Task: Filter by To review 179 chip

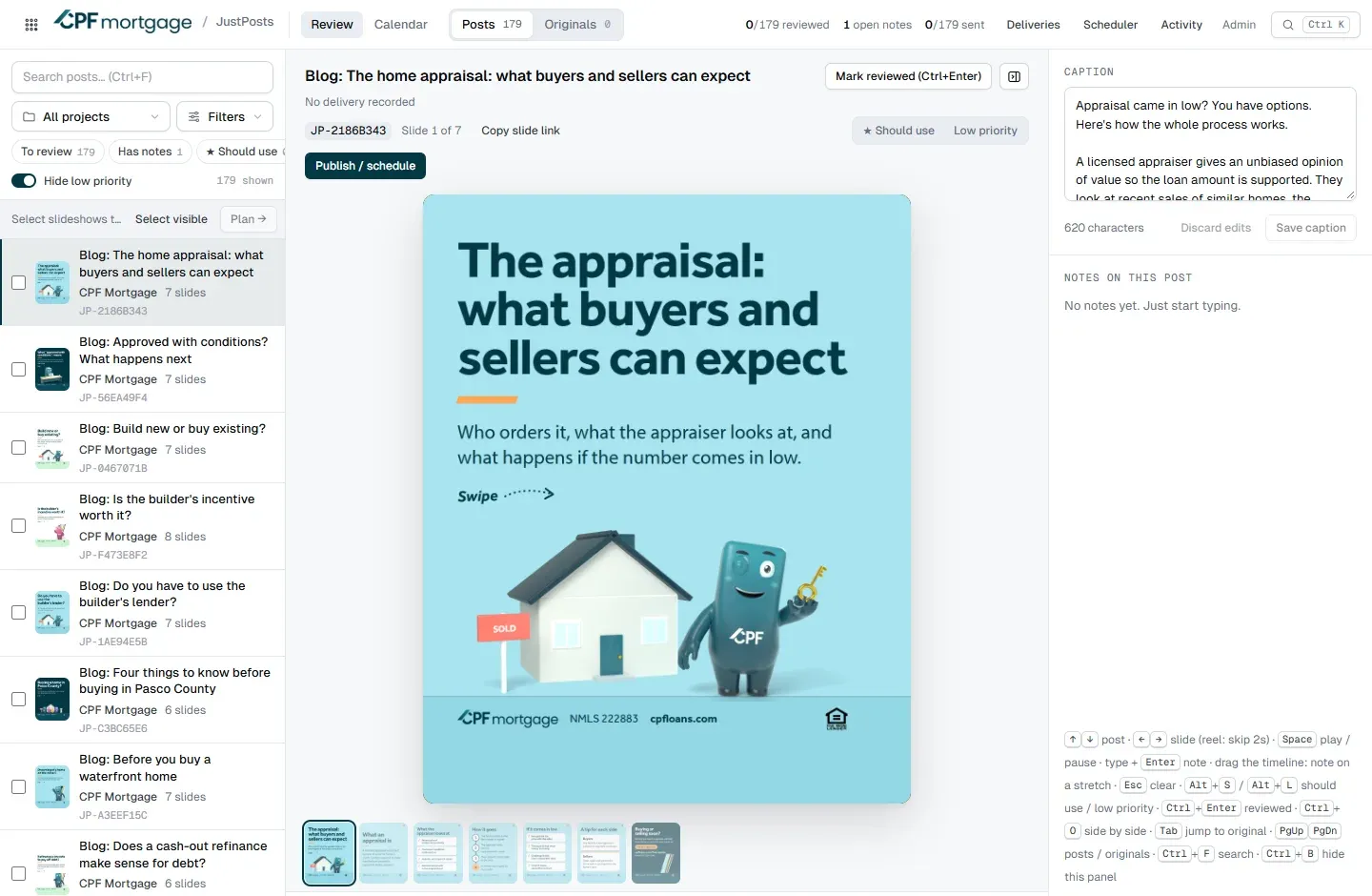Action: pos(58,152)
